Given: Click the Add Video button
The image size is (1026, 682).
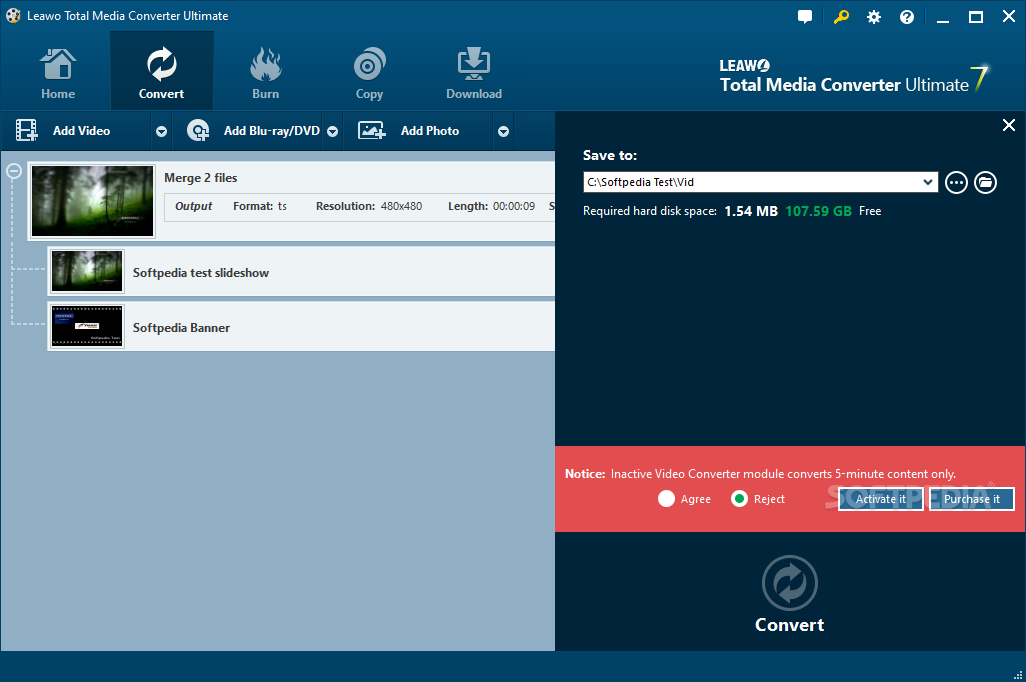Looking at the screenshot, I should pyautogui.click(x=75, y=131).
